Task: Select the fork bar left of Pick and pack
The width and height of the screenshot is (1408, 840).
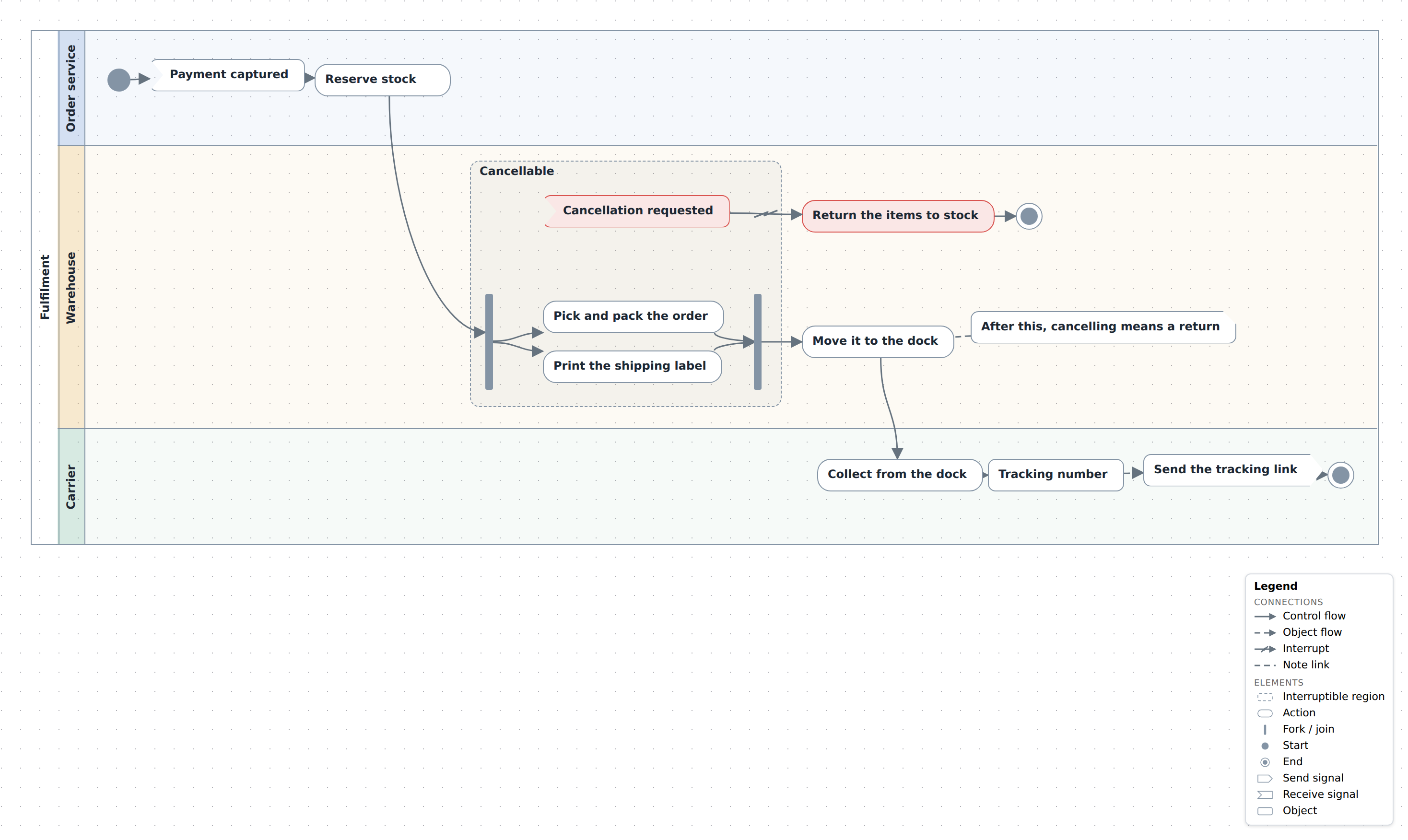Action: click(489, 342)
